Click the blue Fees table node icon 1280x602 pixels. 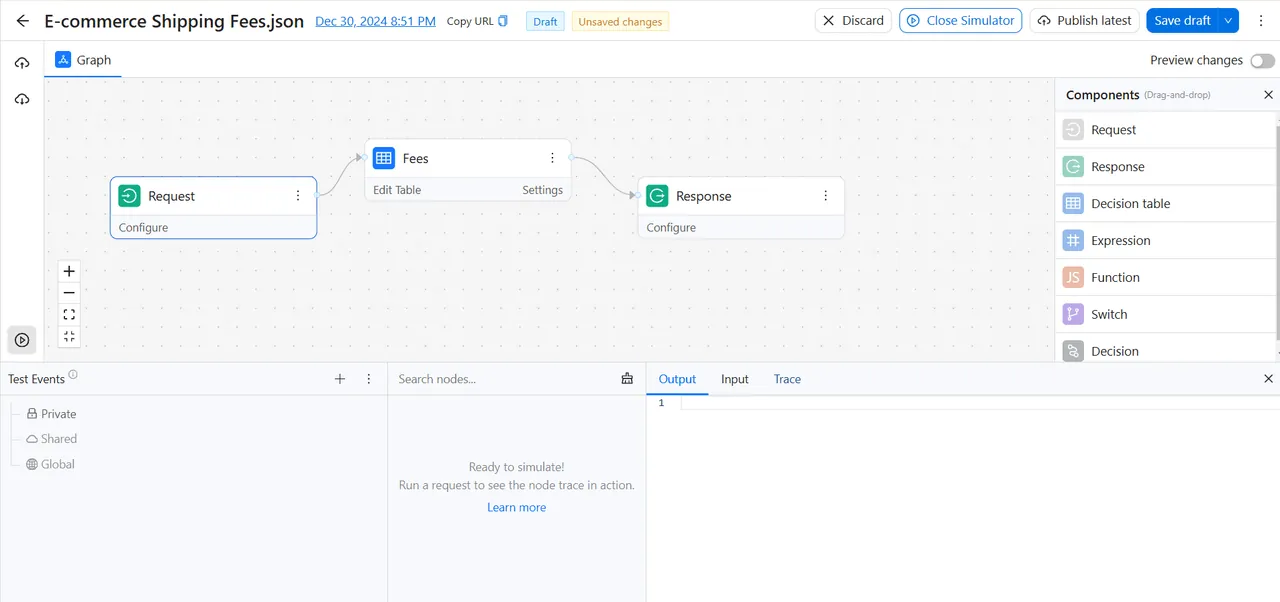click(x=384, y=158)
